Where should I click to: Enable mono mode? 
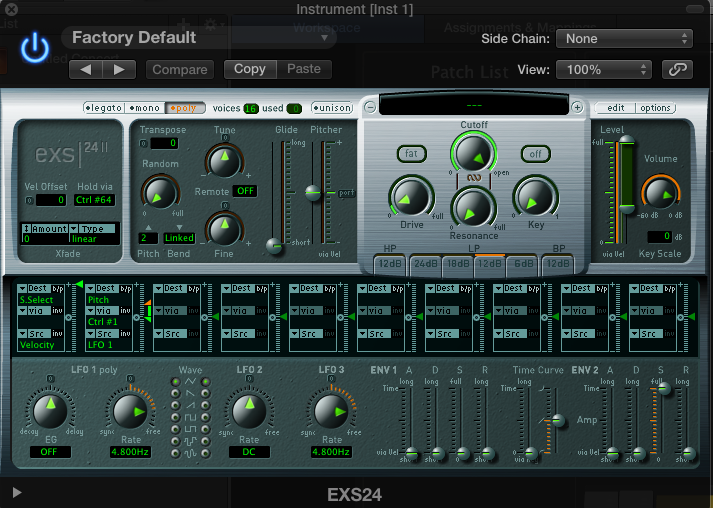[145, 108]
